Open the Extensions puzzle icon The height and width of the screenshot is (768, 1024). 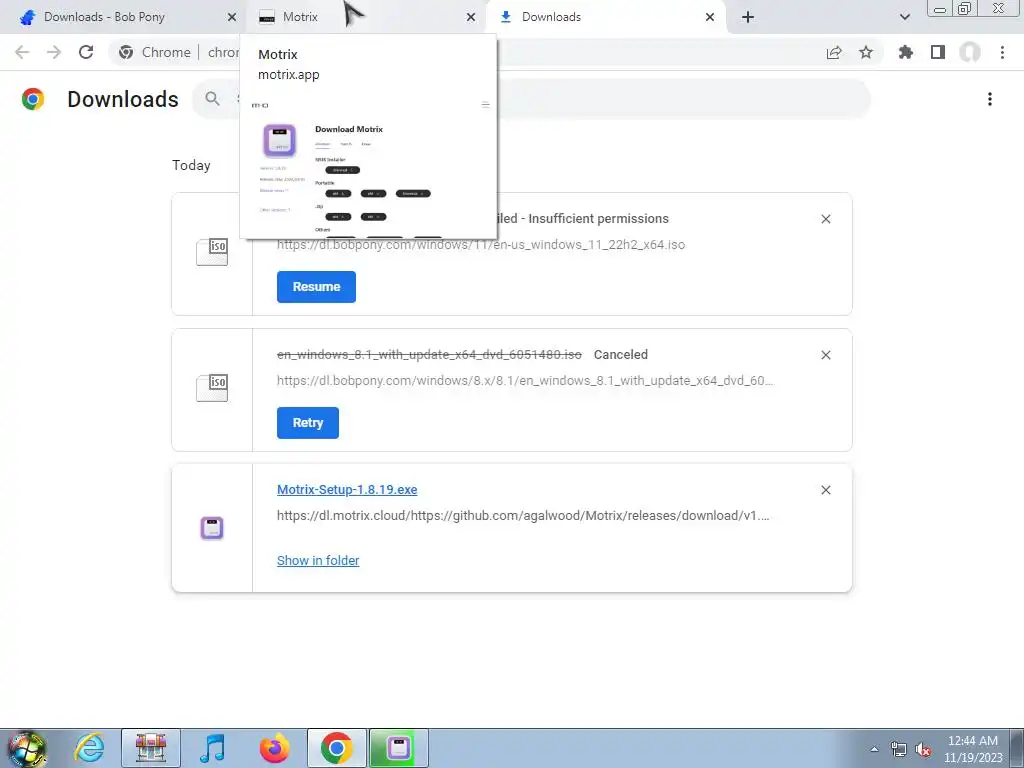pyautogui.click(x=906, y=52)
